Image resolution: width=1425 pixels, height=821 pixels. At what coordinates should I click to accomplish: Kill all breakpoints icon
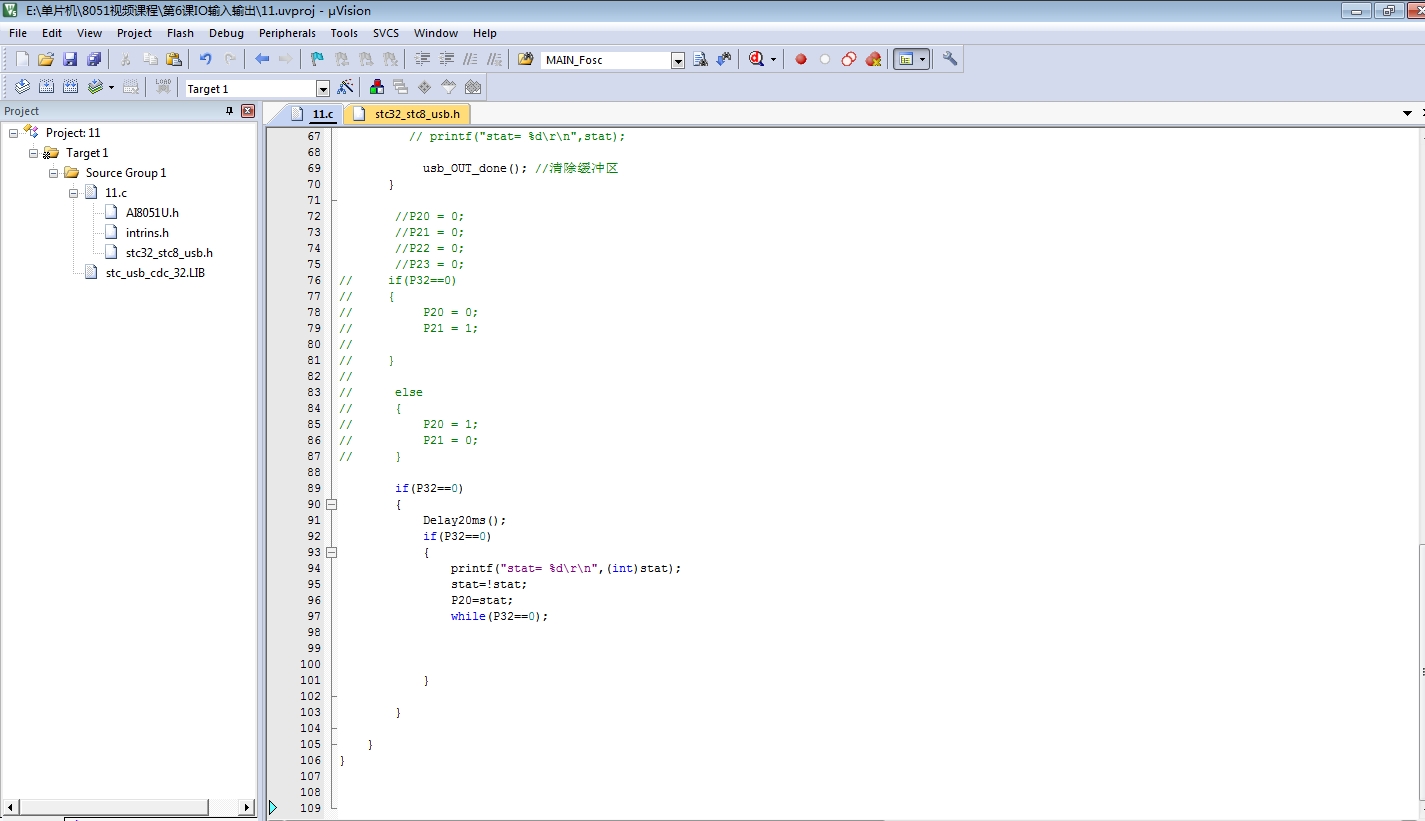pos(874,59)
